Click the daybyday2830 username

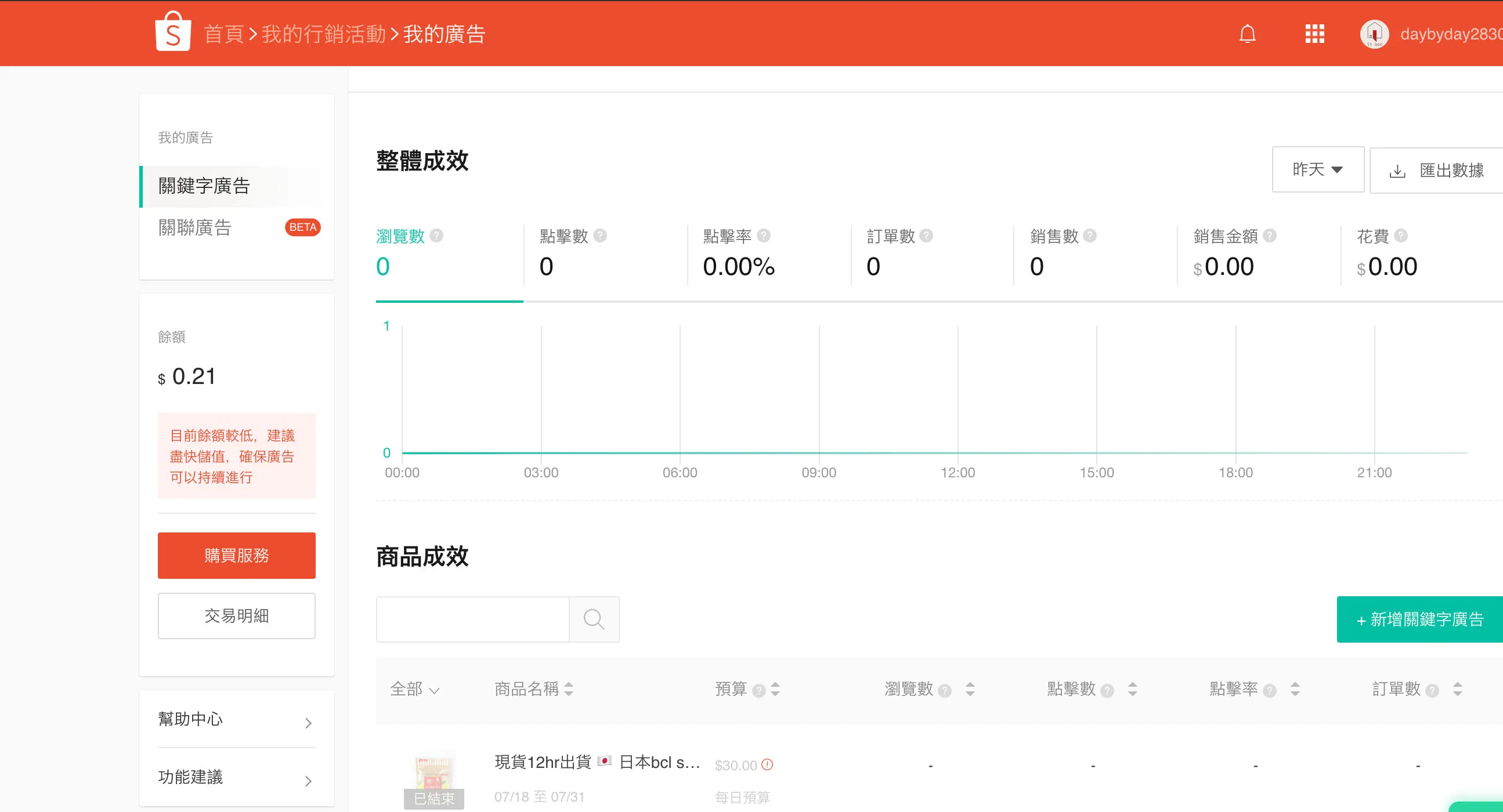click(x=1451, y=34)
